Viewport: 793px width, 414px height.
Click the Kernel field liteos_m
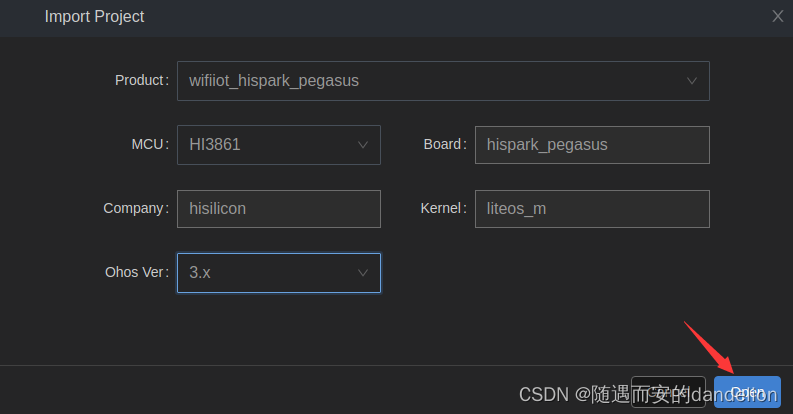tap(592, 209)
